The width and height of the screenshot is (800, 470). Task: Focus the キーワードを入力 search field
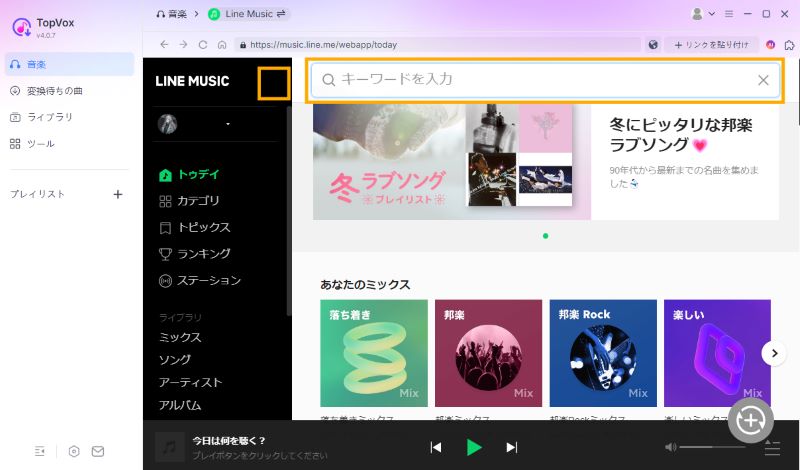[545, 80]
